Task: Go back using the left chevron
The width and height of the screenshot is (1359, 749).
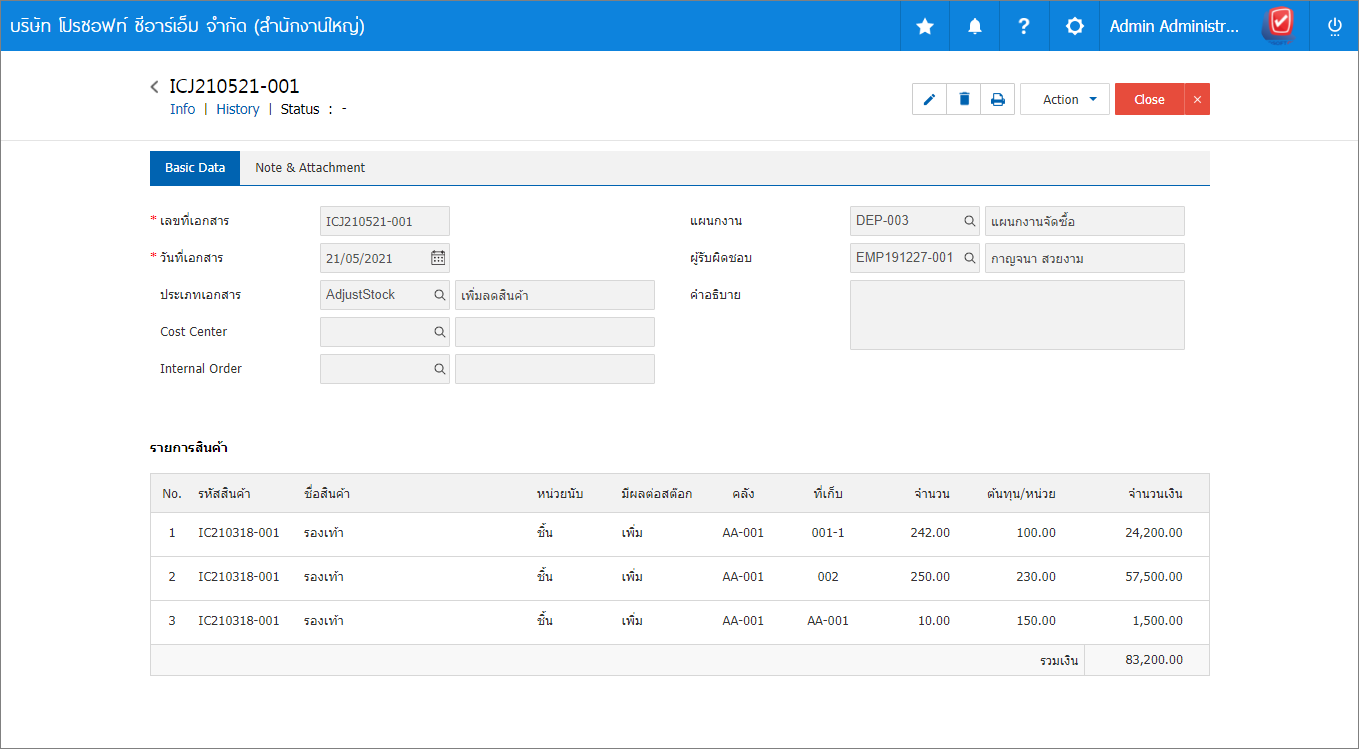Action: tap(155, 87)
